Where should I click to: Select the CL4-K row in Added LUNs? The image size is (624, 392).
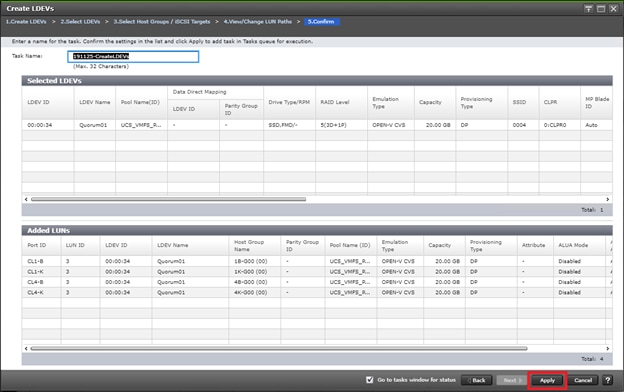317,292
